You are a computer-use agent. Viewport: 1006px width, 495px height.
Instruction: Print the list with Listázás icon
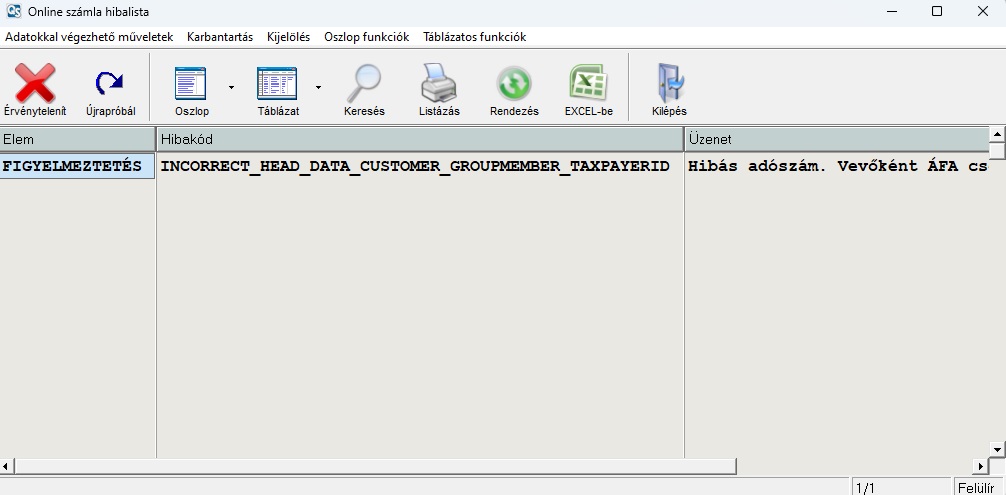coord(439,84)
